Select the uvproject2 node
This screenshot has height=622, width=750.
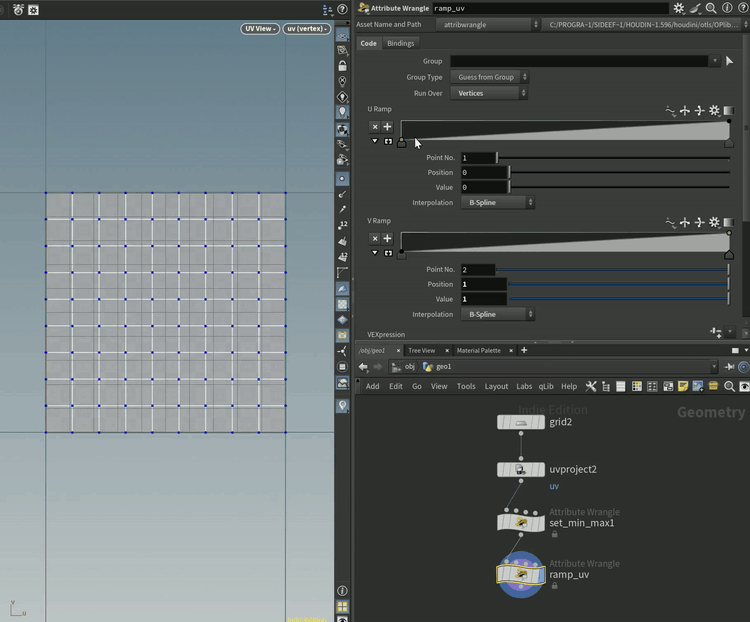[521, 469]
